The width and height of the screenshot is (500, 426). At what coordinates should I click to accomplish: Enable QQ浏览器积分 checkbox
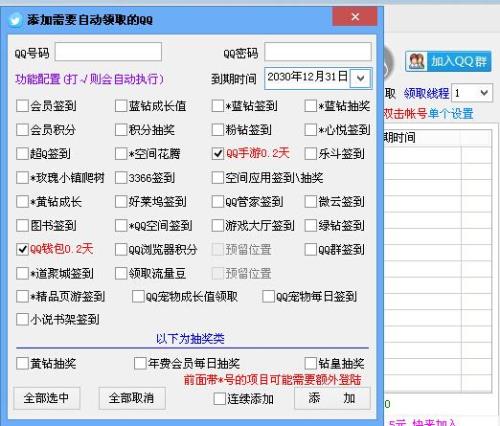tap(121, 249)
